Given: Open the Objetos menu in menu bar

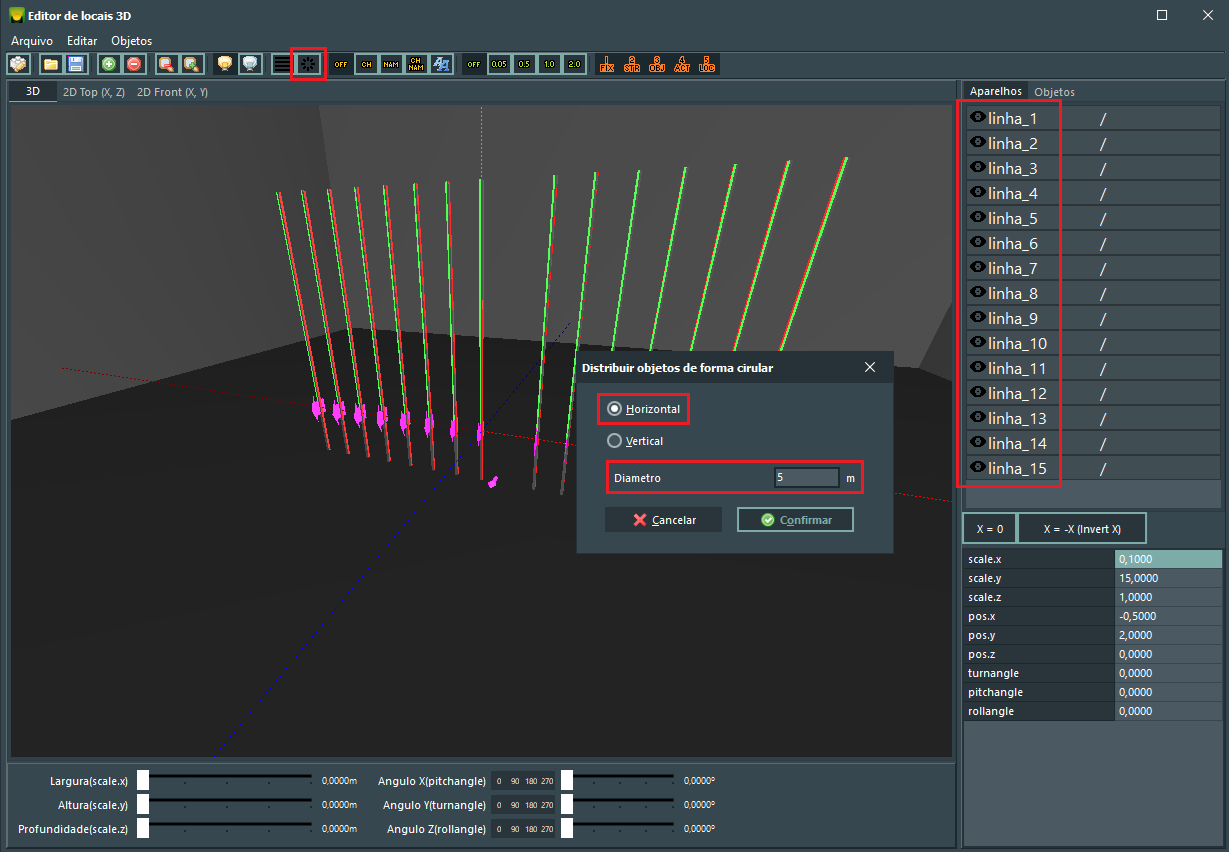Looking at the screenshot, I should [131, 41].
